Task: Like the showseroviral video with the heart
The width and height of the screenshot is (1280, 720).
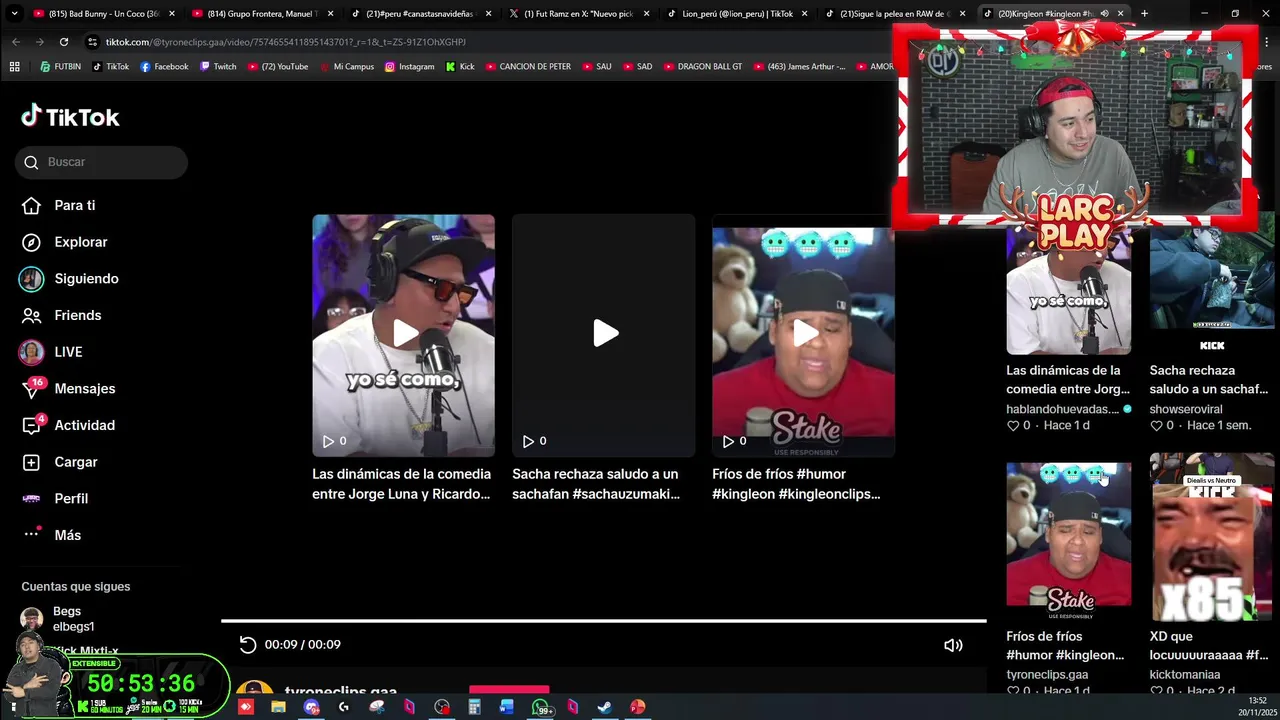Action: [1157, 426]
